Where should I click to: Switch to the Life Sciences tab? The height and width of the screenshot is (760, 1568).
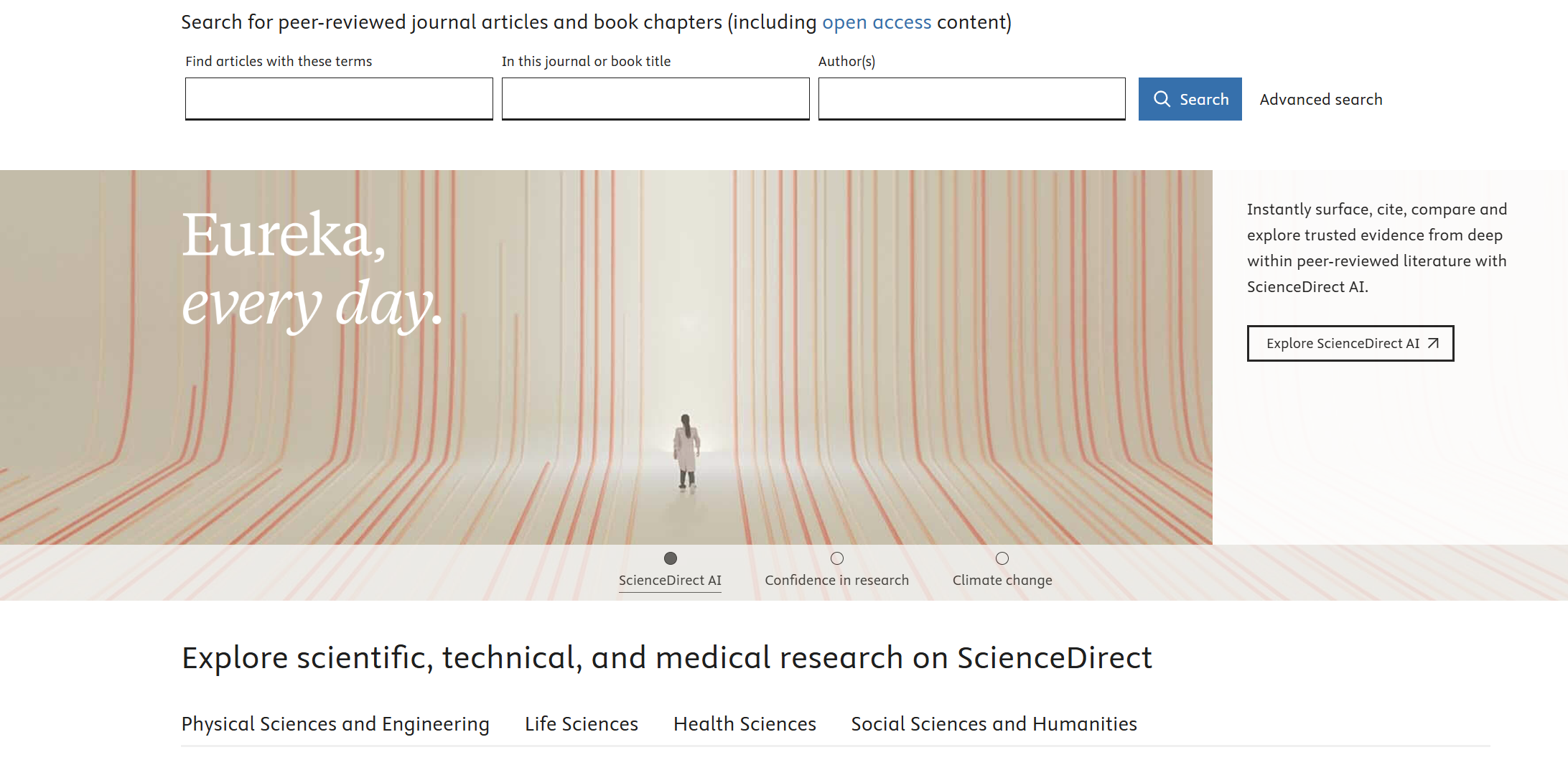pyautogui.click(x=582, y=724)
